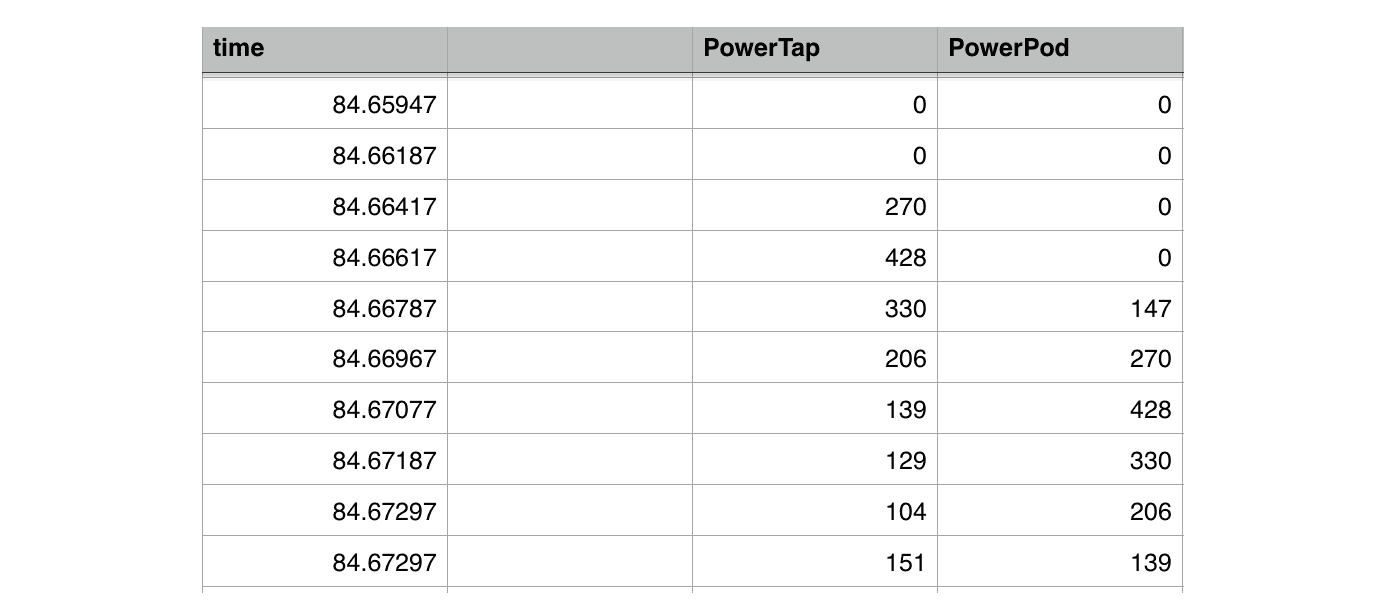Select the PowerTap column header
This screenshot has height=600, width=1400.
[814, 48]
